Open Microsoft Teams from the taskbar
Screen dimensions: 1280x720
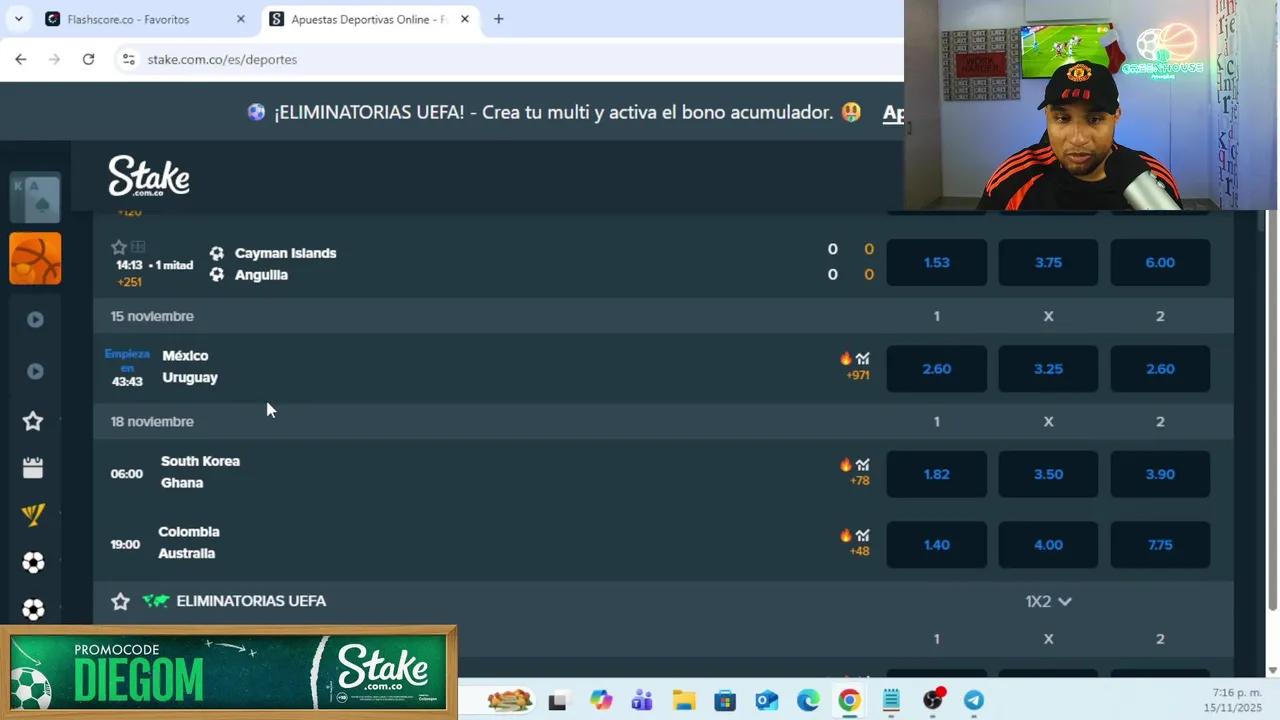pyautogui.click(x=642, y=700)
